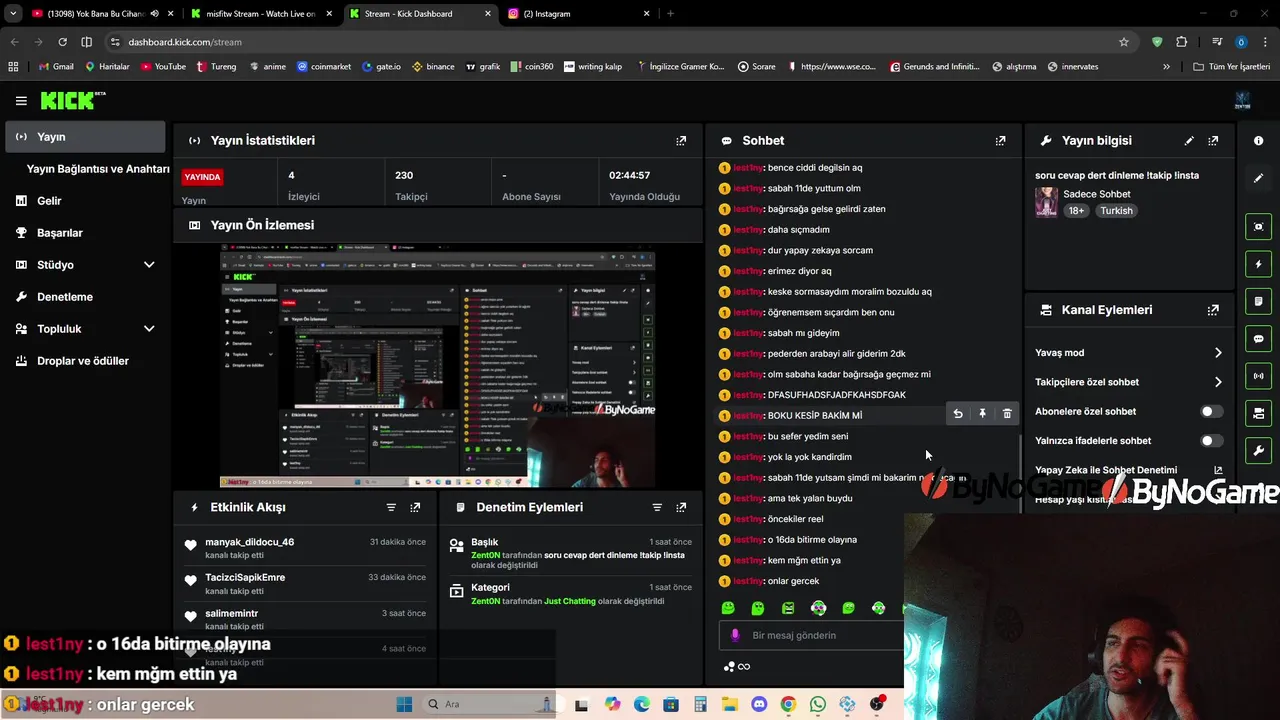Toggle the stream preview widget in right rail
The image size is (1280, 720).
(x=1258, y=227)
